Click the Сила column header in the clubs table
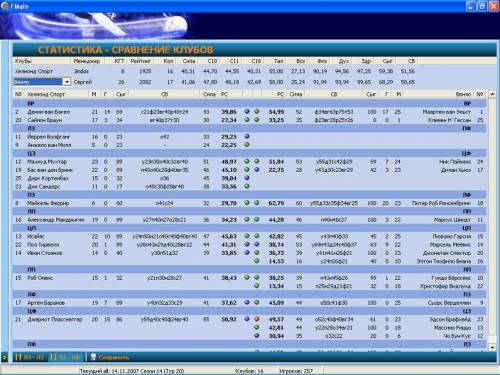 click(189, 61)
